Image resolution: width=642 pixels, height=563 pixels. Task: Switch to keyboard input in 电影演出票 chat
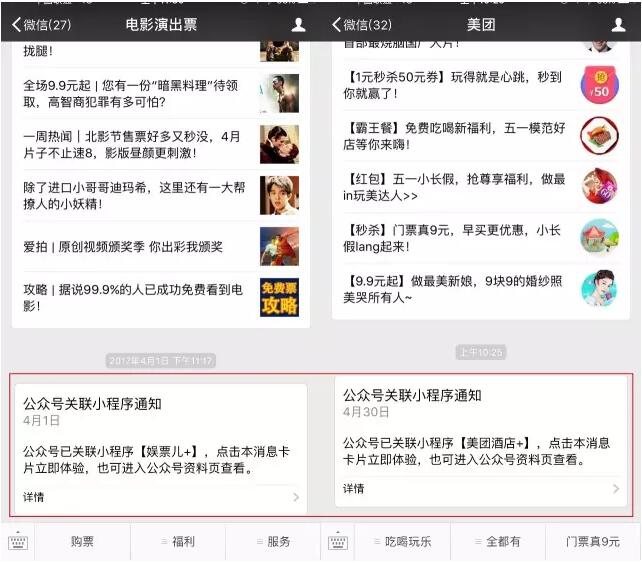tap(18, 542)
